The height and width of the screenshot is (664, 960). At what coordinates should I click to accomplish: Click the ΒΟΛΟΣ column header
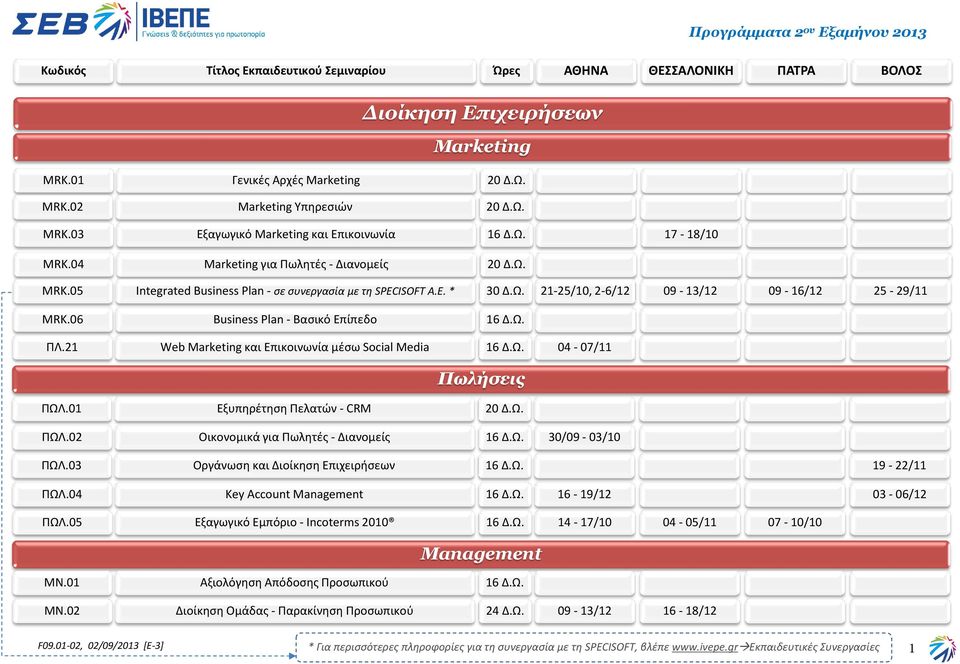click(x=901, y=70)
